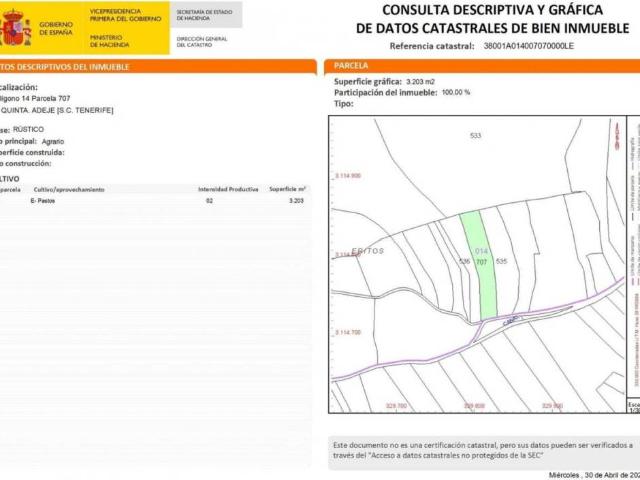Click the 'Superficie m²' column header

[288, 189]
